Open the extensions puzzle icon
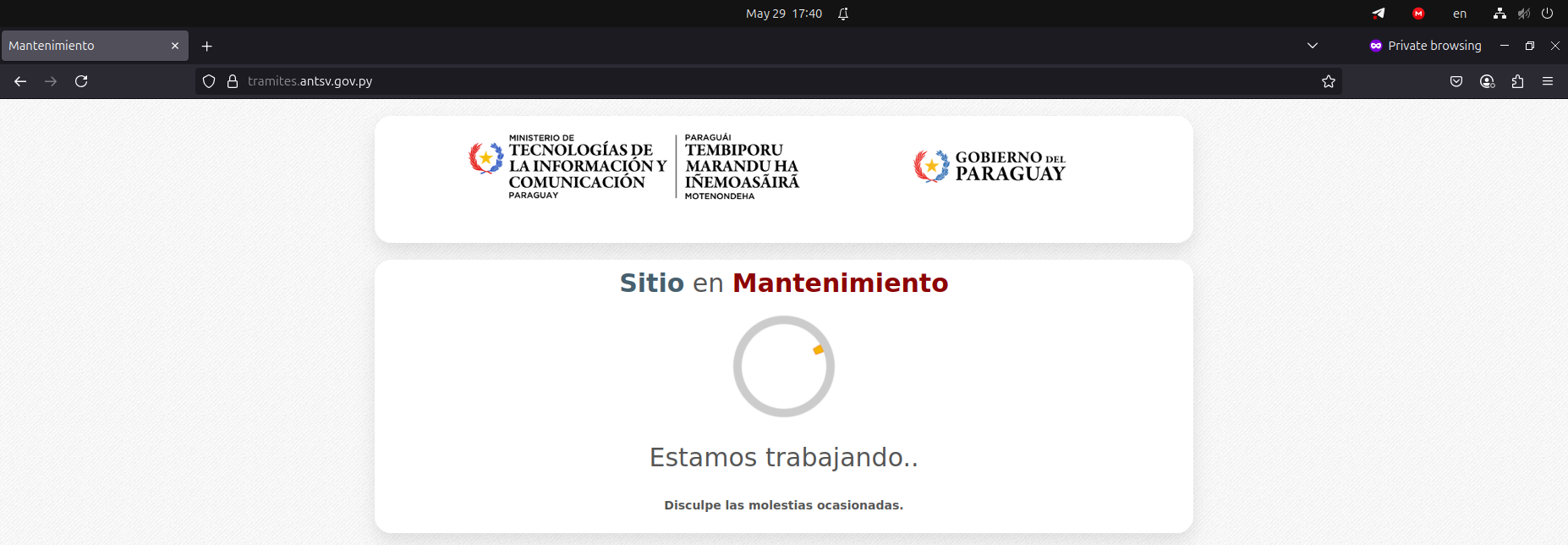Viewport: 1568px width, 545px height. tap(1517, 81)
